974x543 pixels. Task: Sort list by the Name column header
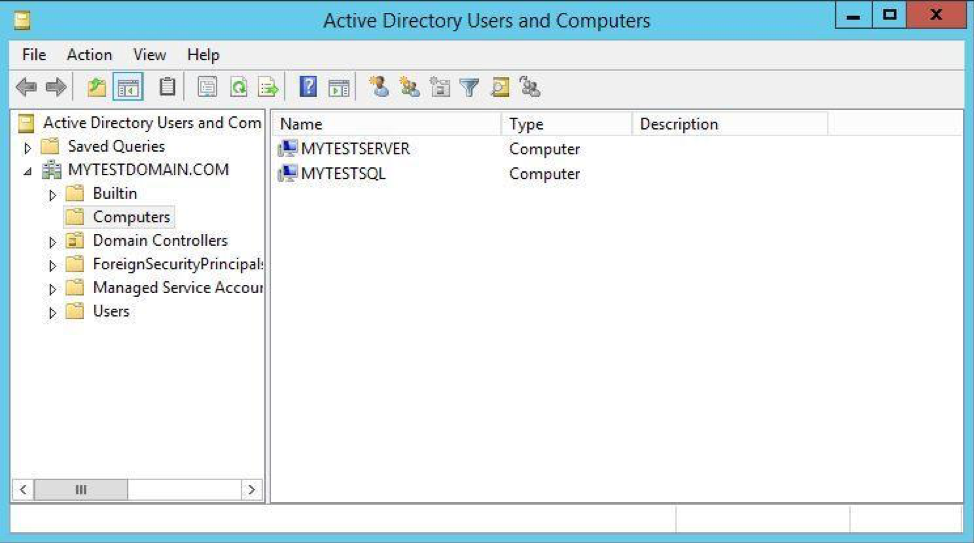[385, 124]
